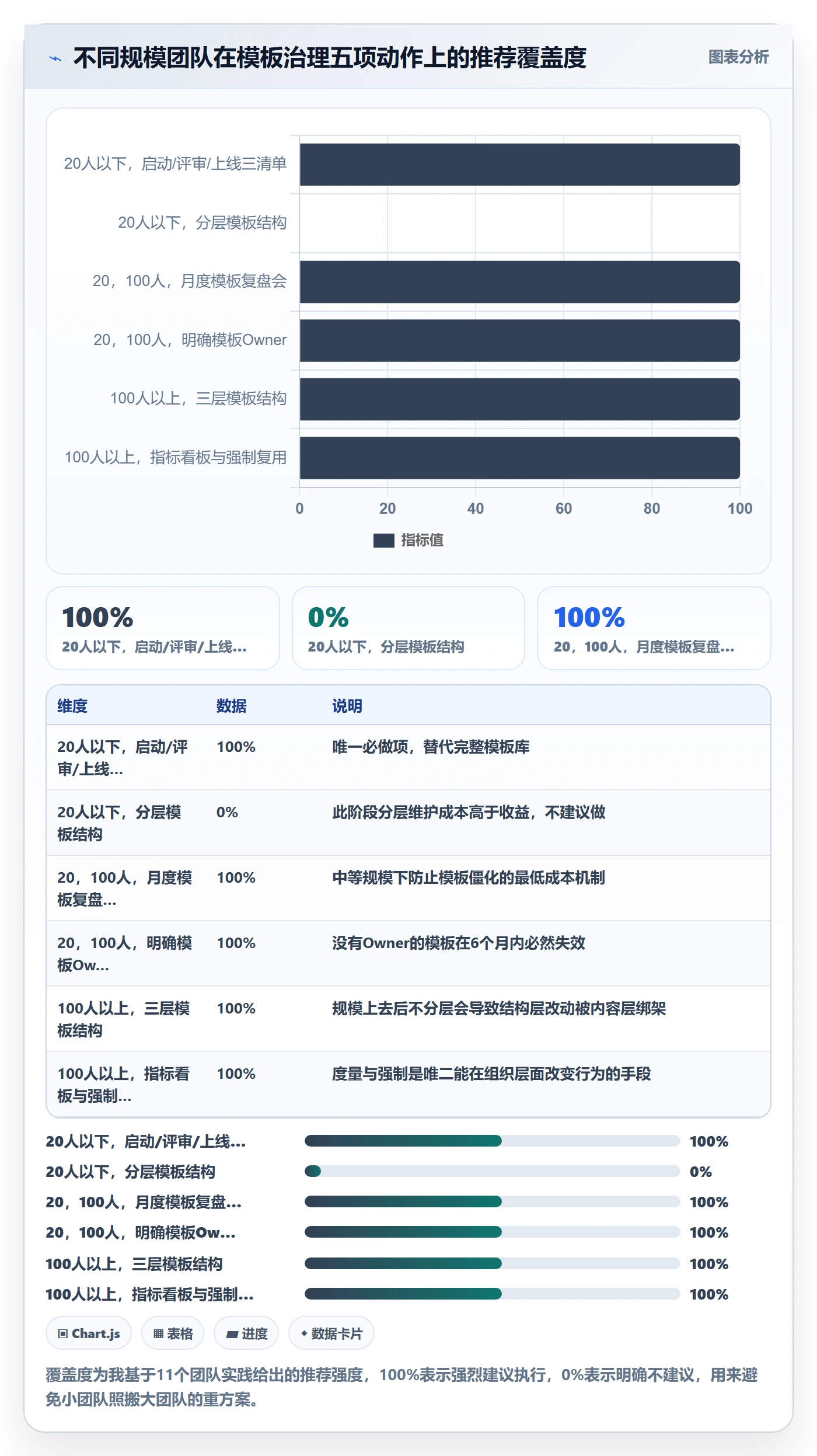Click table cell 唯一必做项，替代完整模板库
The image size is (817, 1456).
coord(431,747)
